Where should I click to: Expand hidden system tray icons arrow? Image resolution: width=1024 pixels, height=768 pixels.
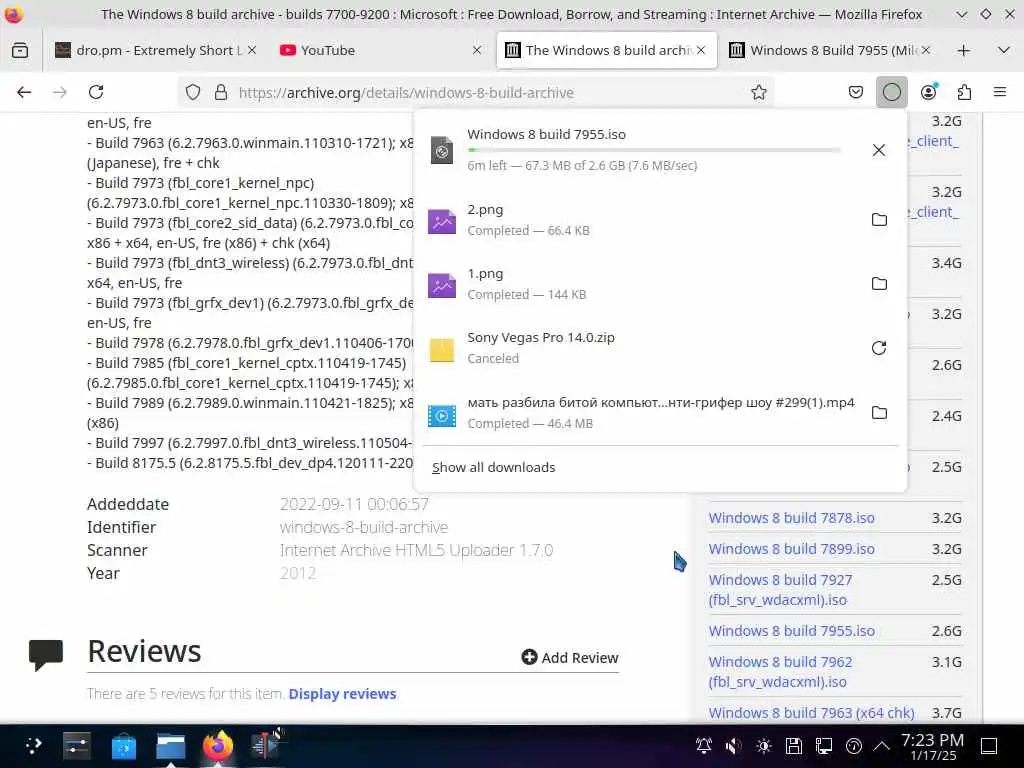coord(882,746)
